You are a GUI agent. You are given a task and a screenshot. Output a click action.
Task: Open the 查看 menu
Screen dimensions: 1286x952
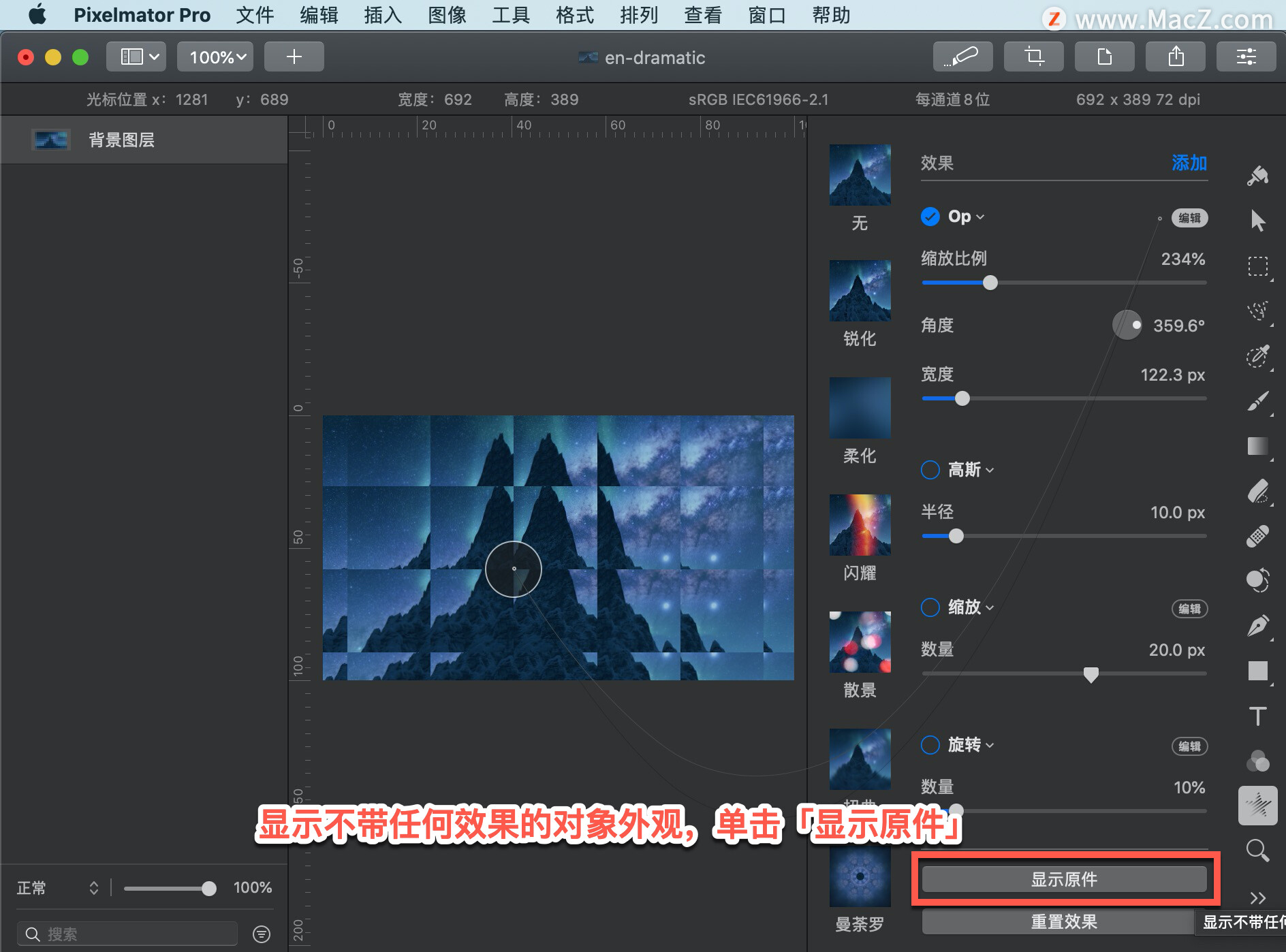[703, 15]
